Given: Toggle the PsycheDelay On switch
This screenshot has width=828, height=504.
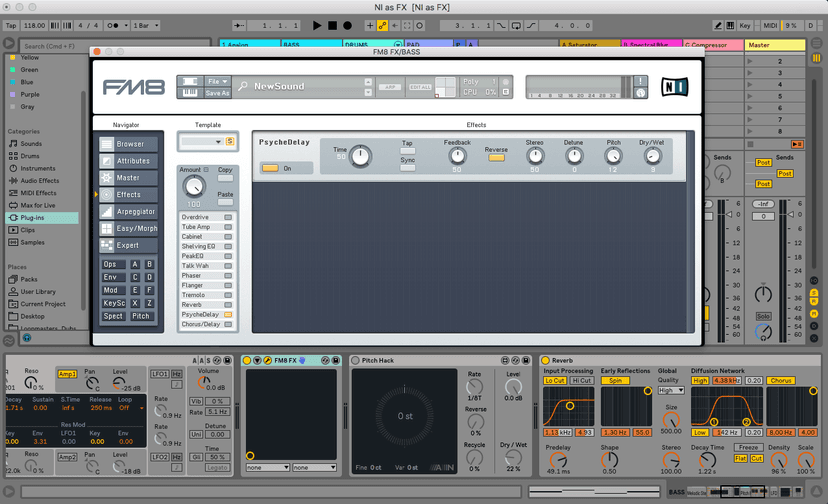Looking at the screenshot, I should (x=270, y=168).
